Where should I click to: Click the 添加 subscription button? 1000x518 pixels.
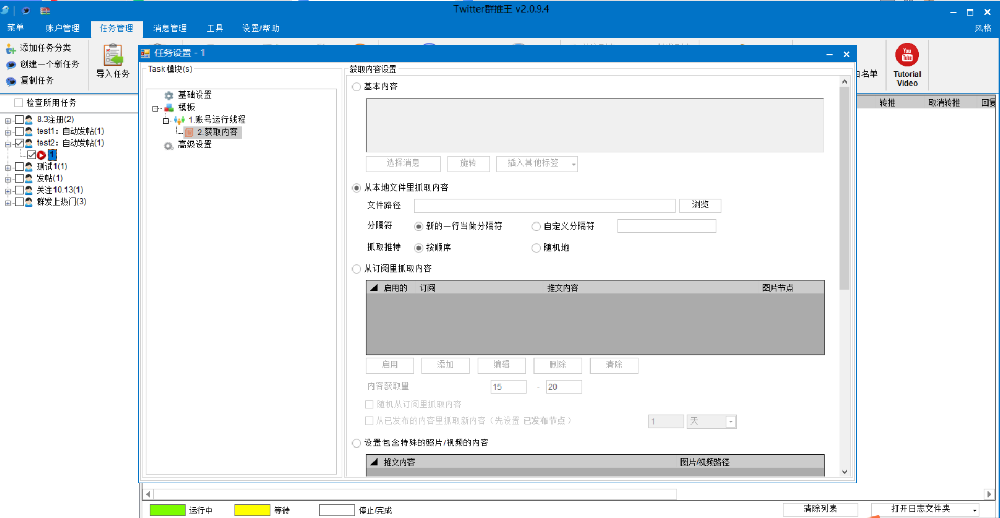point(445,366)
